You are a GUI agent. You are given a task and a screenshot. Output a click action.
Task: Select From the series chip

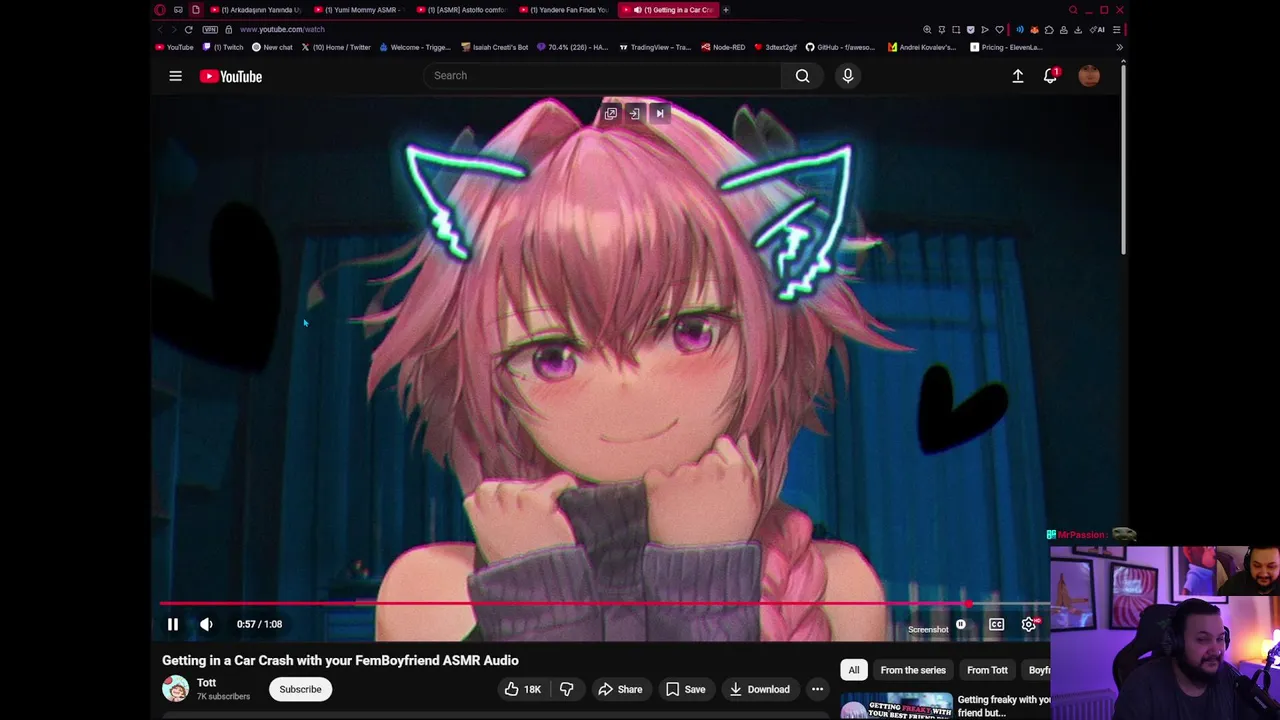[x=913, y=670]
